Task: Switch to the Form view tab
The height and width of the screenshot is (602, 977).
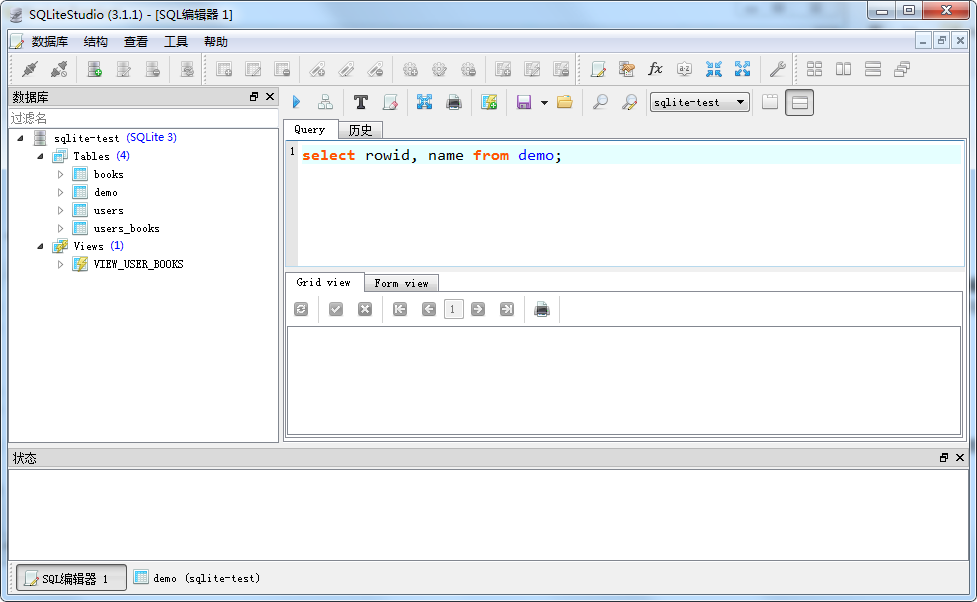Action: [x=401, y=283]
